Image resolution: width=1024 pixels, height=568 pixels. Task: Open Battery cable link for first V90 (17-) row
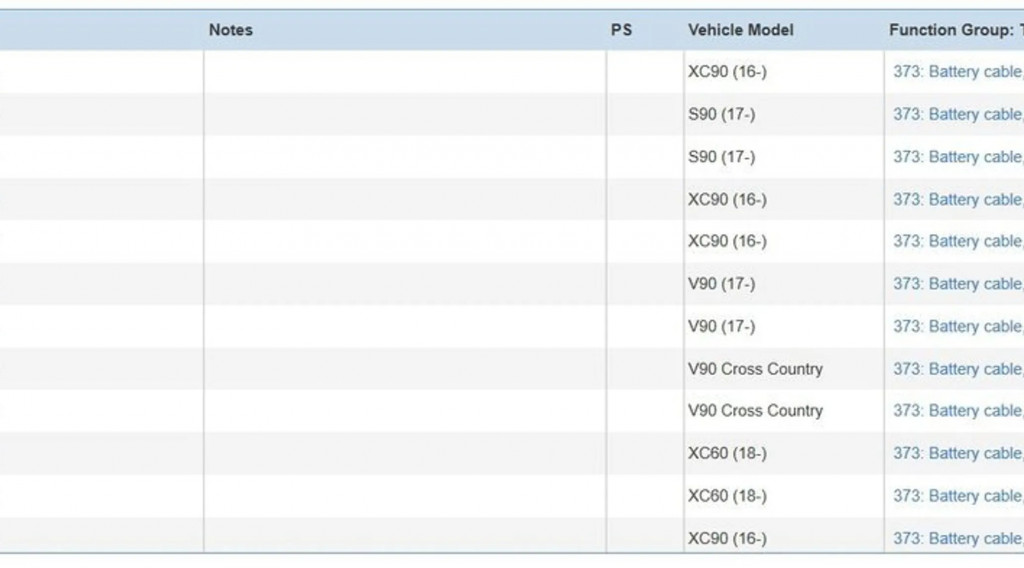(957, 284)
